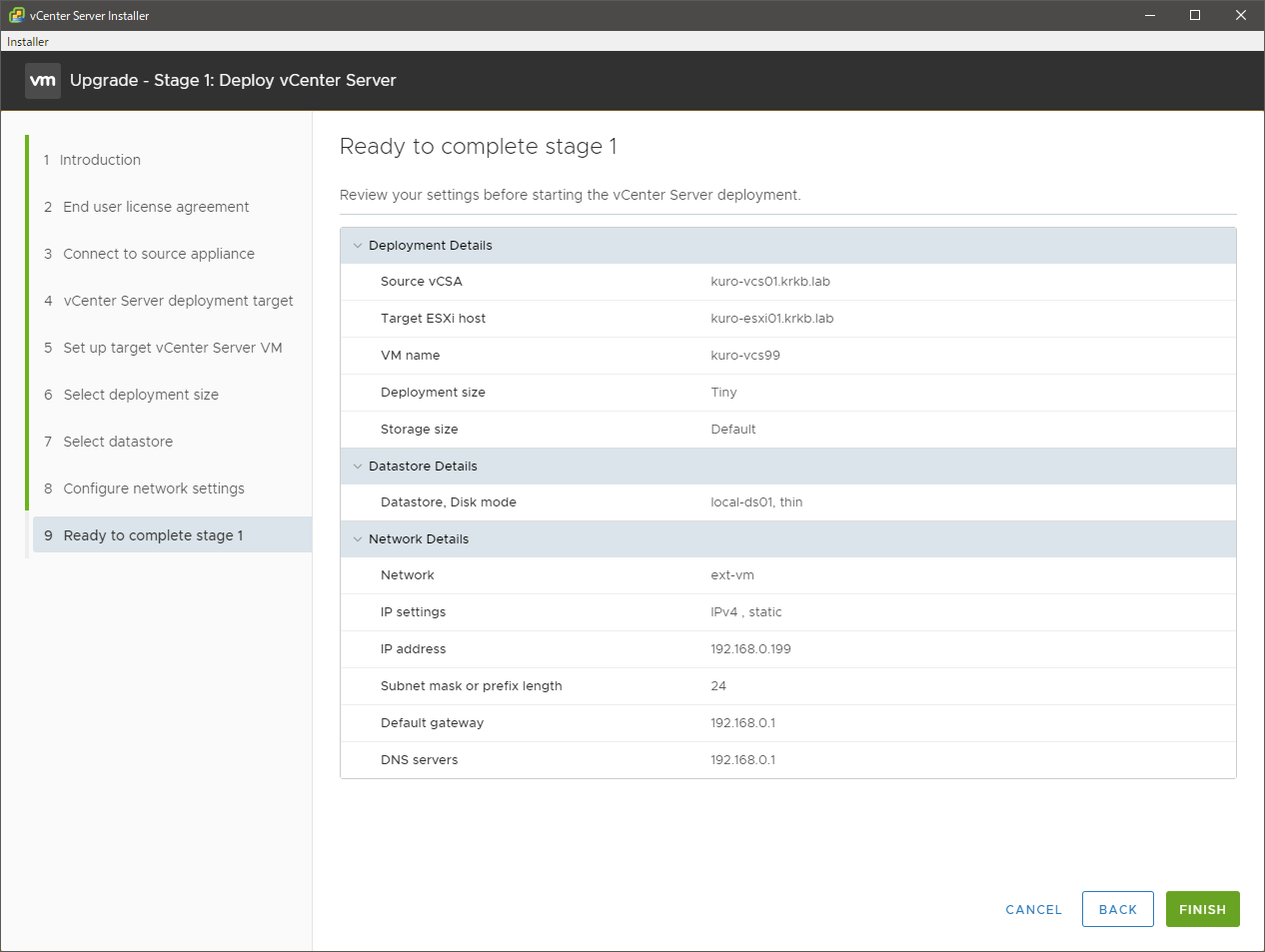
Task: Return to Select deployment size step
Action: click(141, 395)
